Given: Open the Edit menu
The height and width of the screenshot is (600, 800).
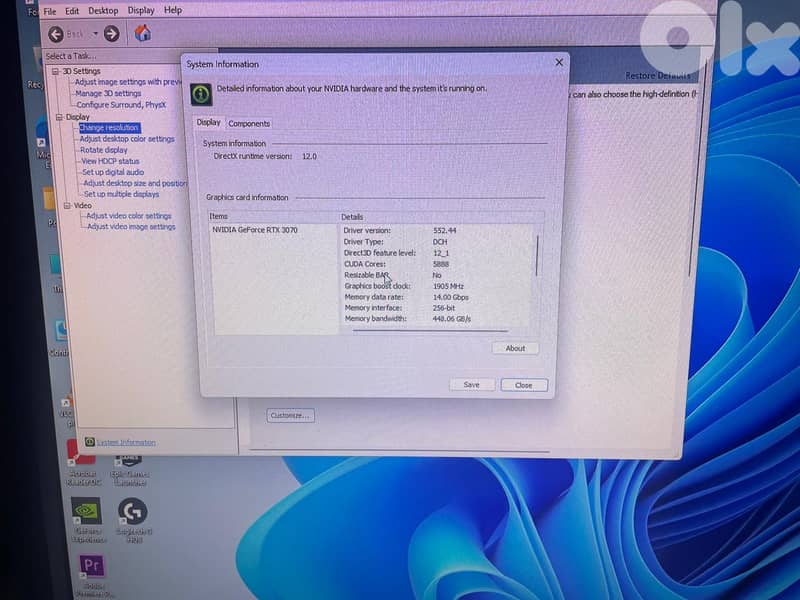Looking at the screenshot, I should click(x=72, y=11).
